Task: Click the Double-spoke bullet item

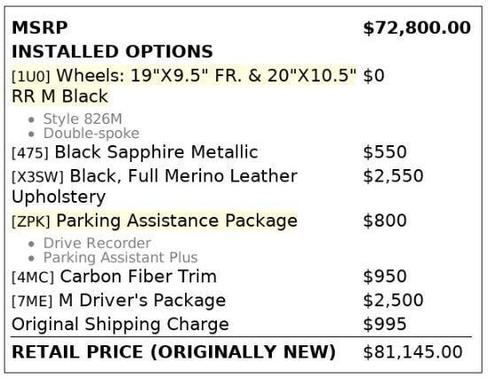Action: (91, 133)
